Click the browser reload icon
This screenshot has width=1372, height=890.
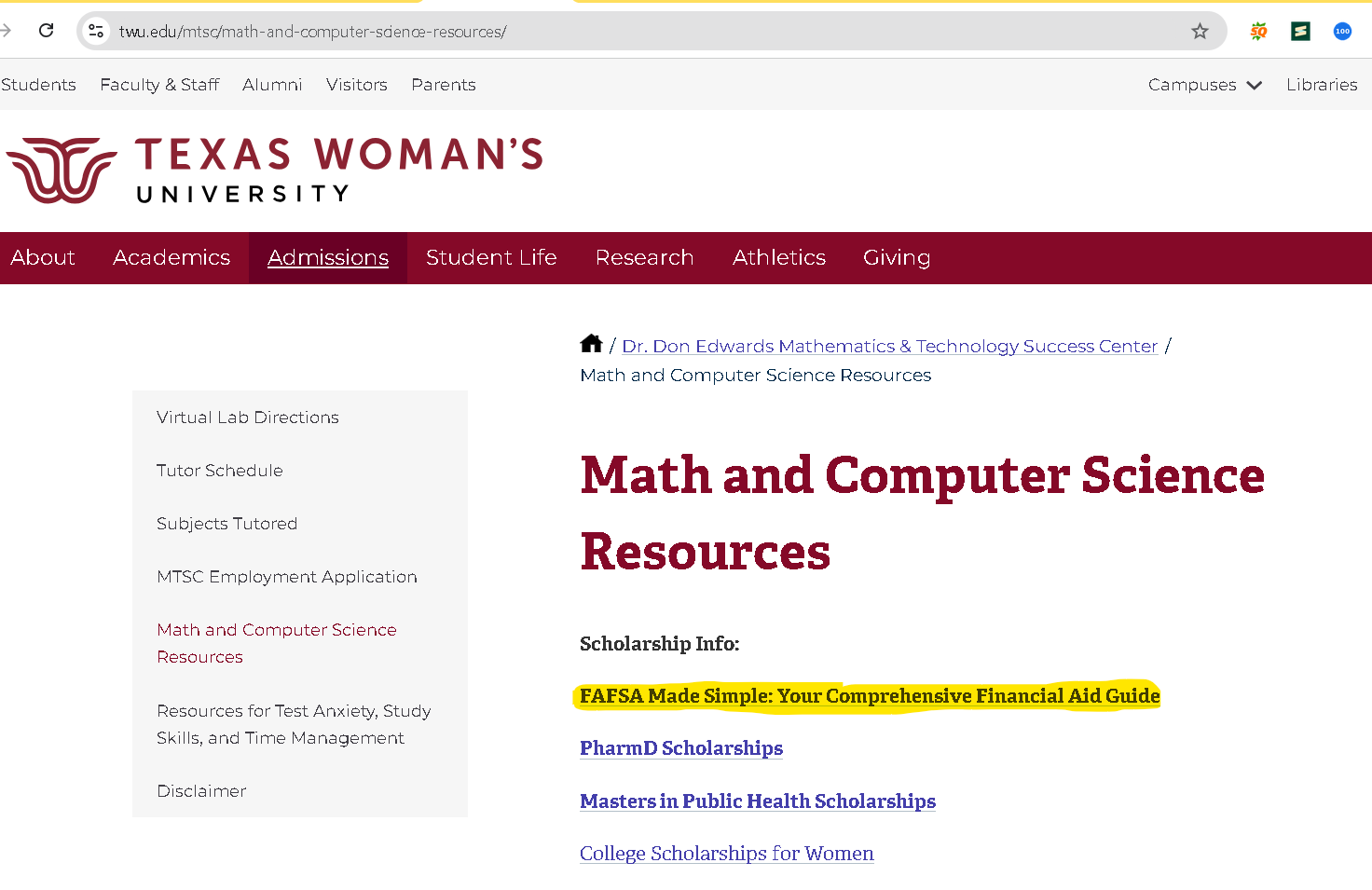click(x=46, y=31)
